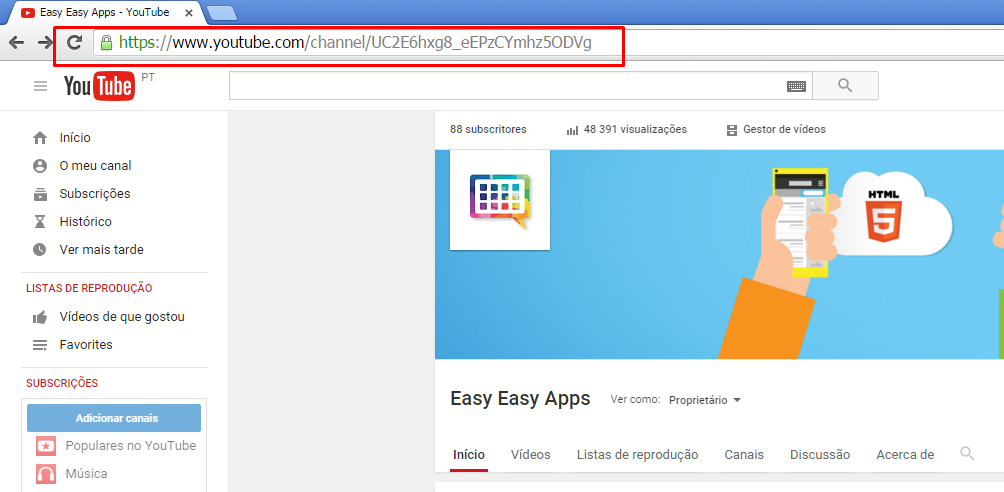Click the Easy Easy Apps channel title

(x=520, y=398)
